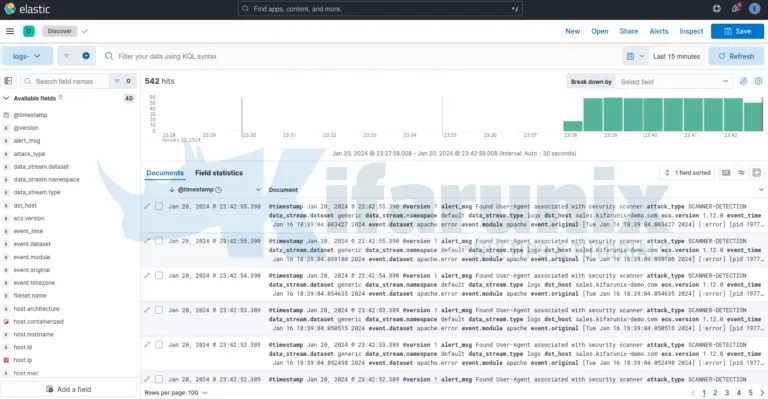Open the help menu icon

click(717, 8)
